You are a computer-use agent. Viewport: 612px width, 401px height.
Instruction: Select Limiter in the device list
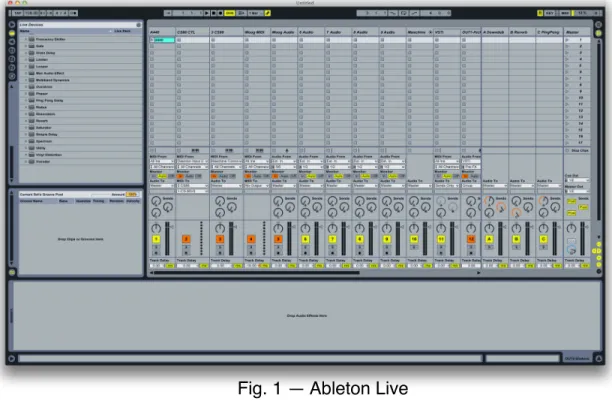click(x=42, y=59)
